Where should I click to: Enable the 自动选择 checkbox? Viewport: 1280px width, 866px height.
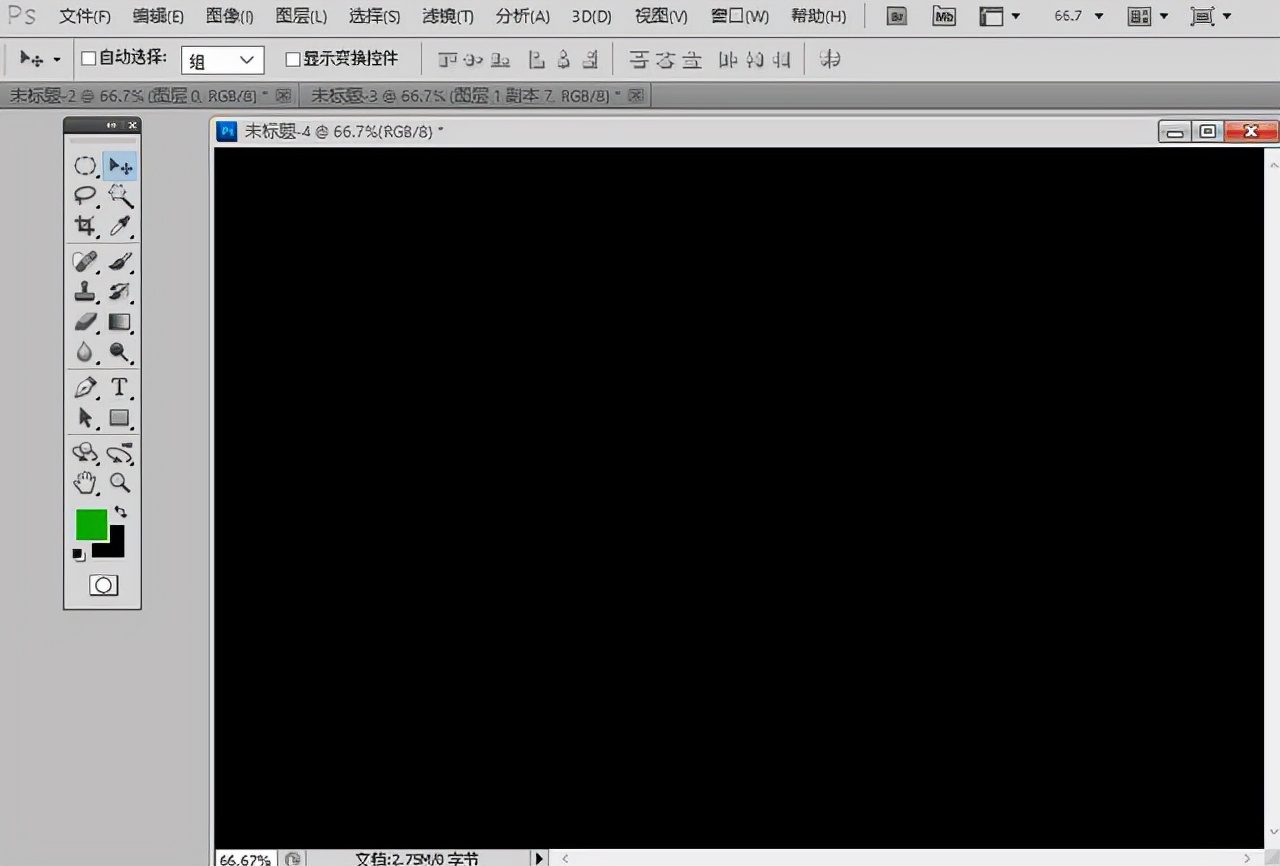pos(87,58)
